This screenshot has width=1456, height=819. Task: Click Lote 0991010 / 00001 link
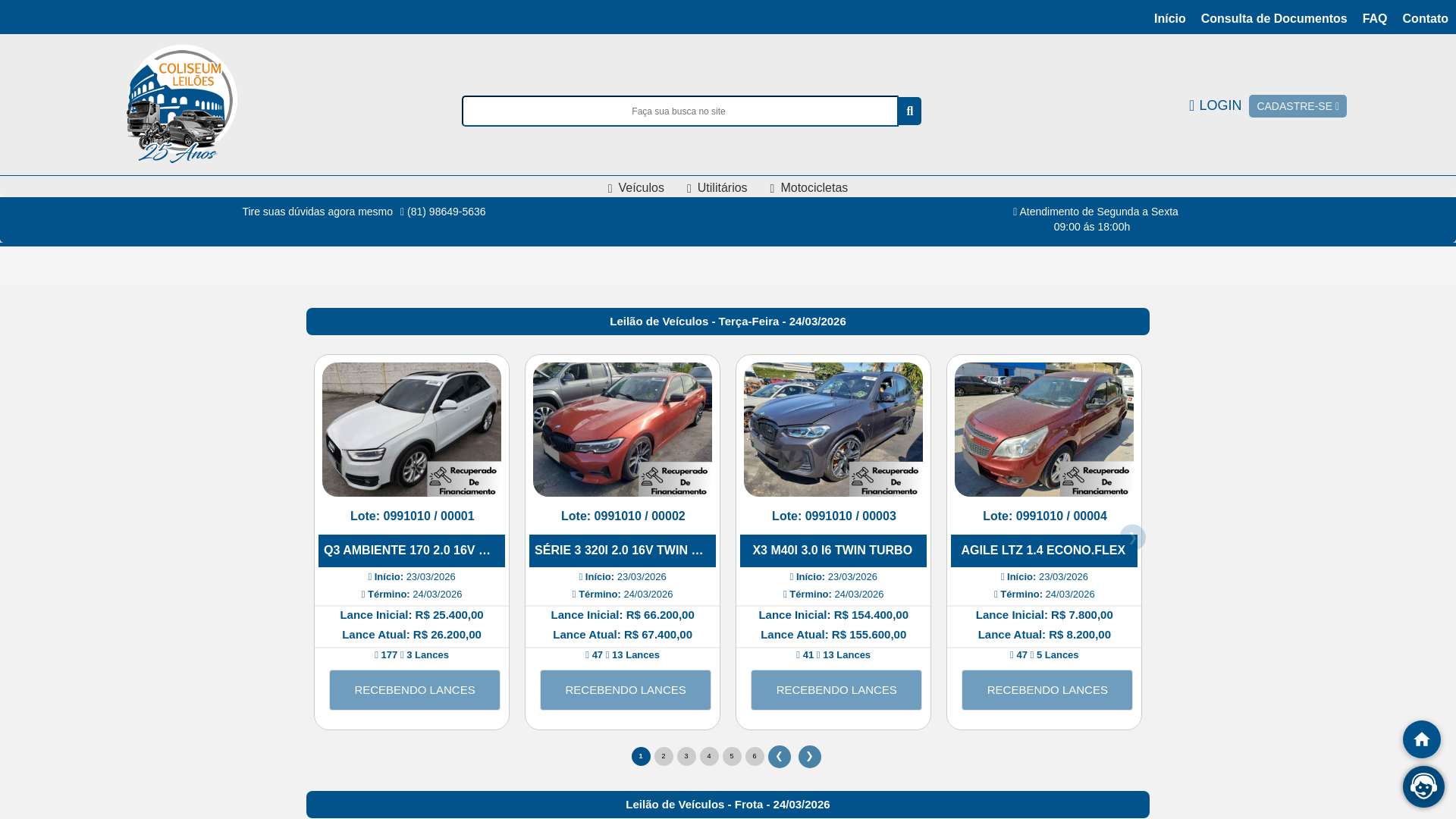[x=412, y=516]
